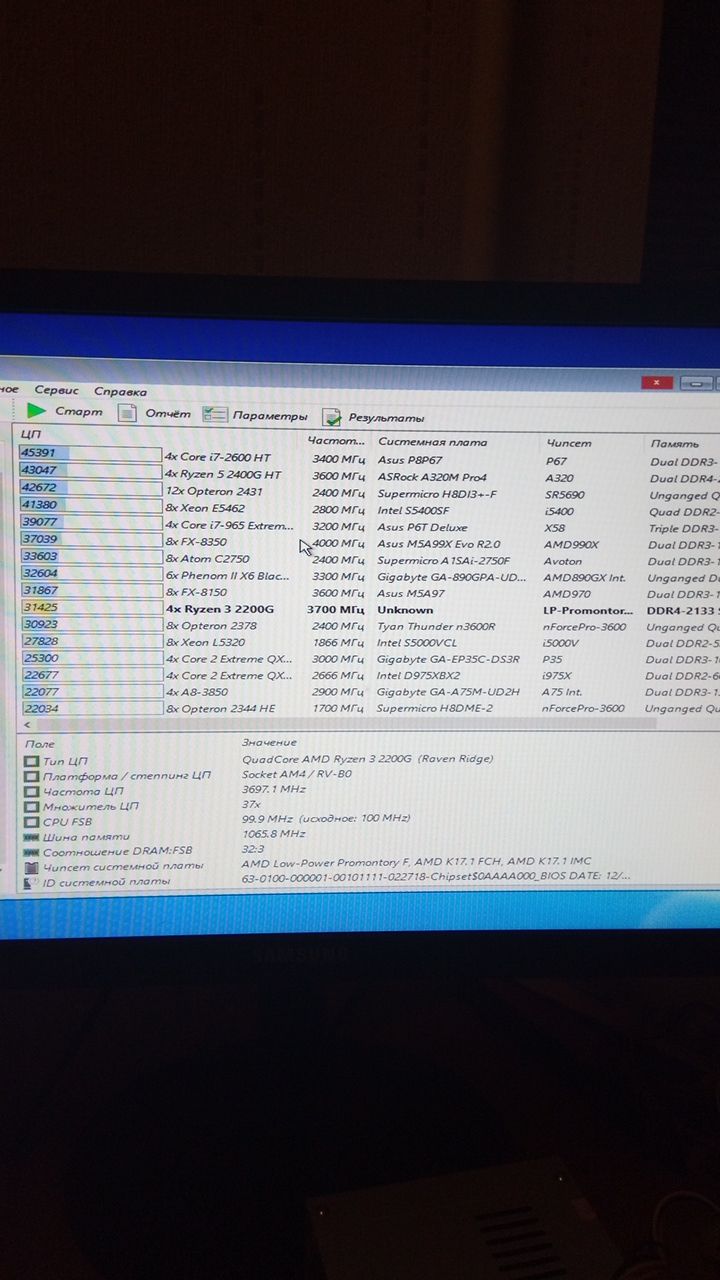This screenshot has width=720, height=1280.
Task: Click the Старт button label
Action: tap(79, 411)
